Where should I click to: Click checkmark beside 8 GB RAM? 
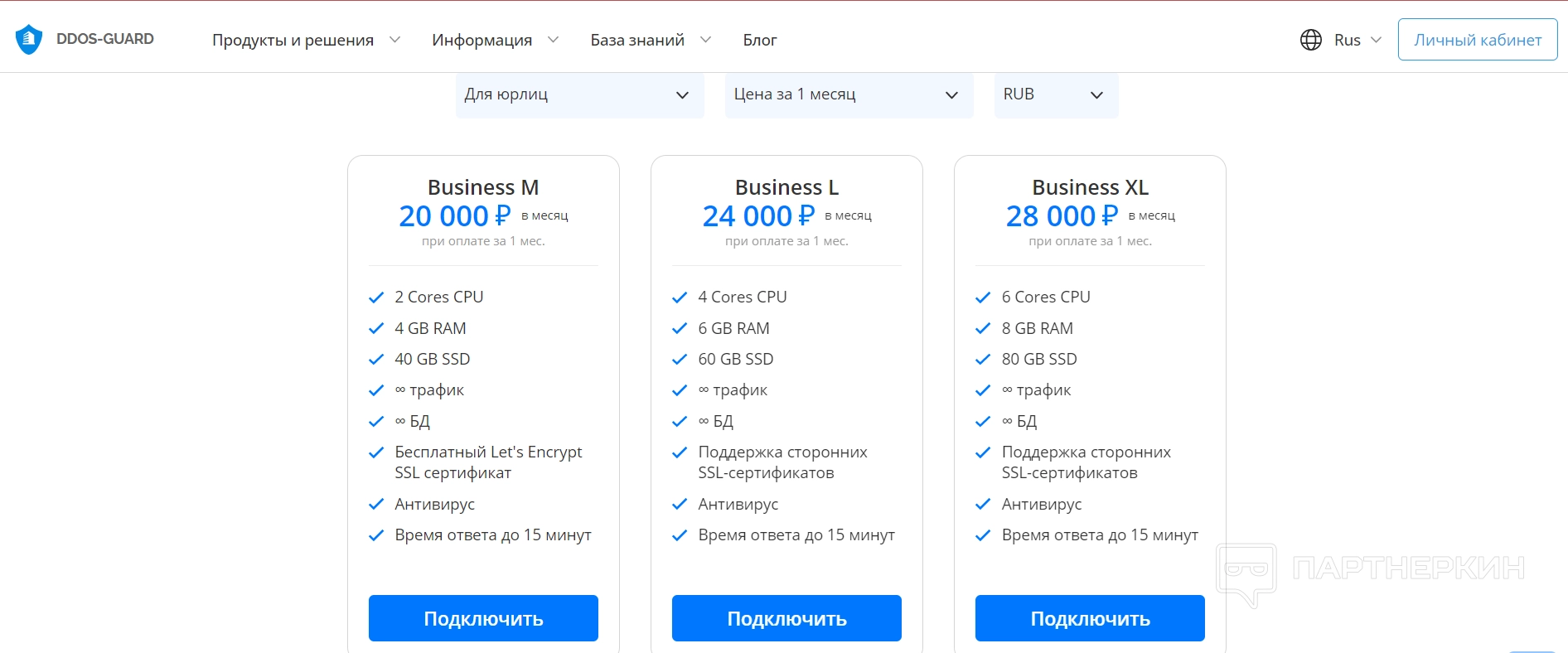tap(983, 329)
